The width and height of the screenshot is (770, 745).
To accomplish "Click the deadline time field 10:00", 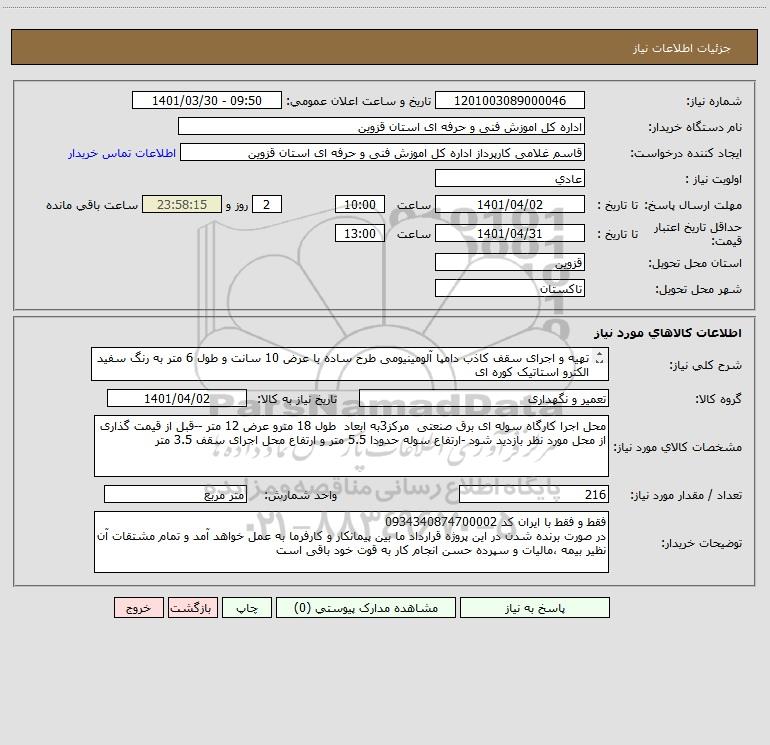I will tap(359, 204).
